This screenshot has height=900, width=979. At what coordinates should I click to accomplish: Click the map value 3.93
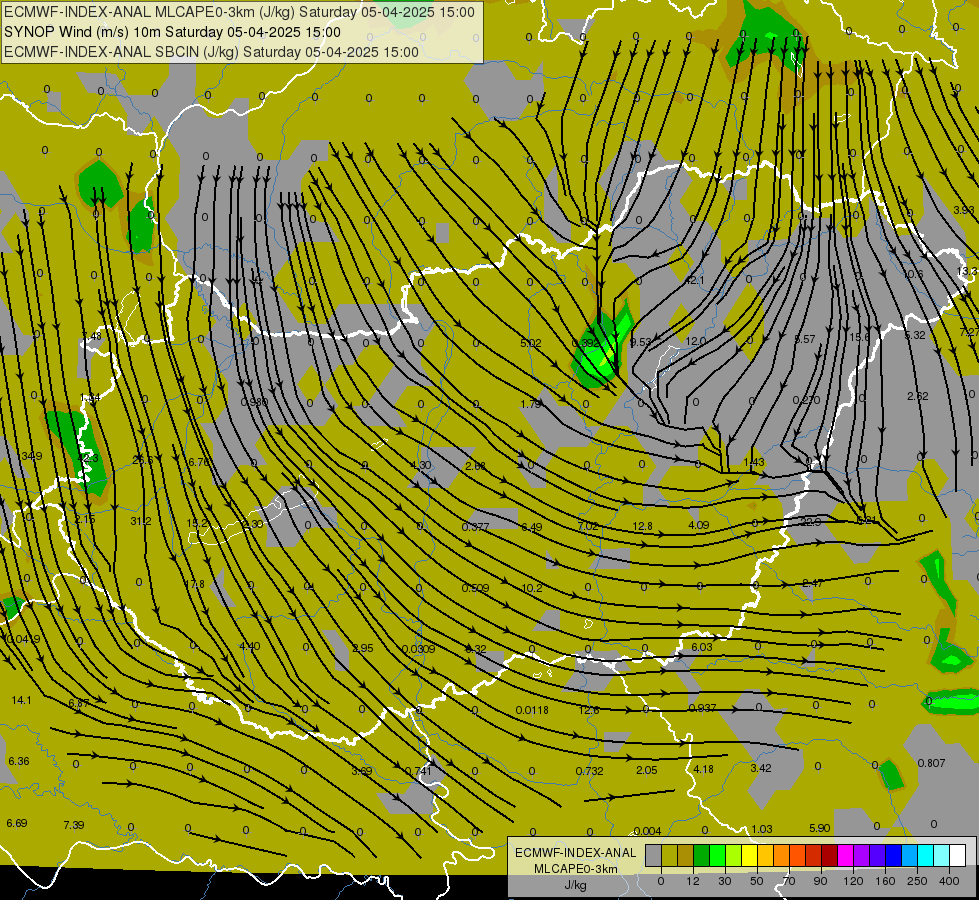pyautogui.click(x=964, y=210)
